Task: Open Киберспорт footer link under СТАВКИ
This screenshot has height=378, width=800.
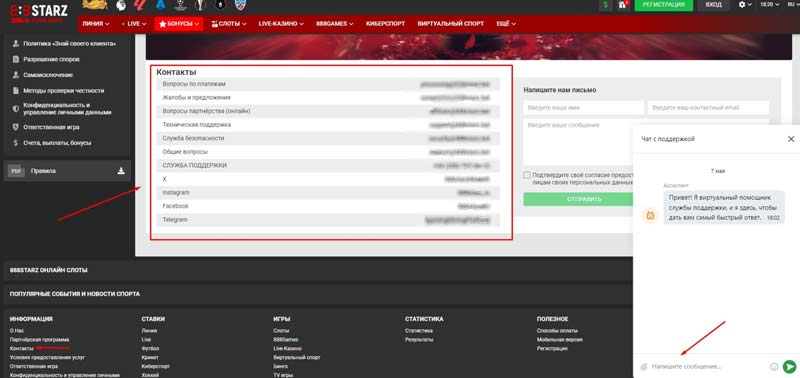Action: 156,366
